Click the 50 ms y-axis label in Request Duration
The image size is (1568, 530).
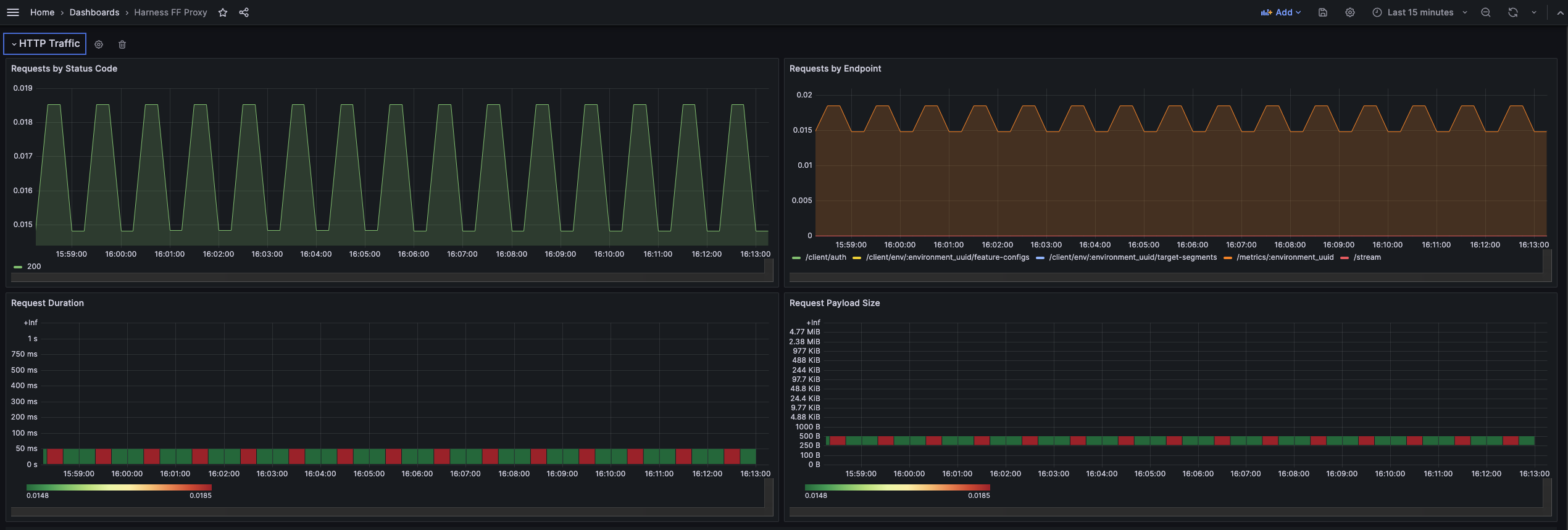tap(27, 449)
